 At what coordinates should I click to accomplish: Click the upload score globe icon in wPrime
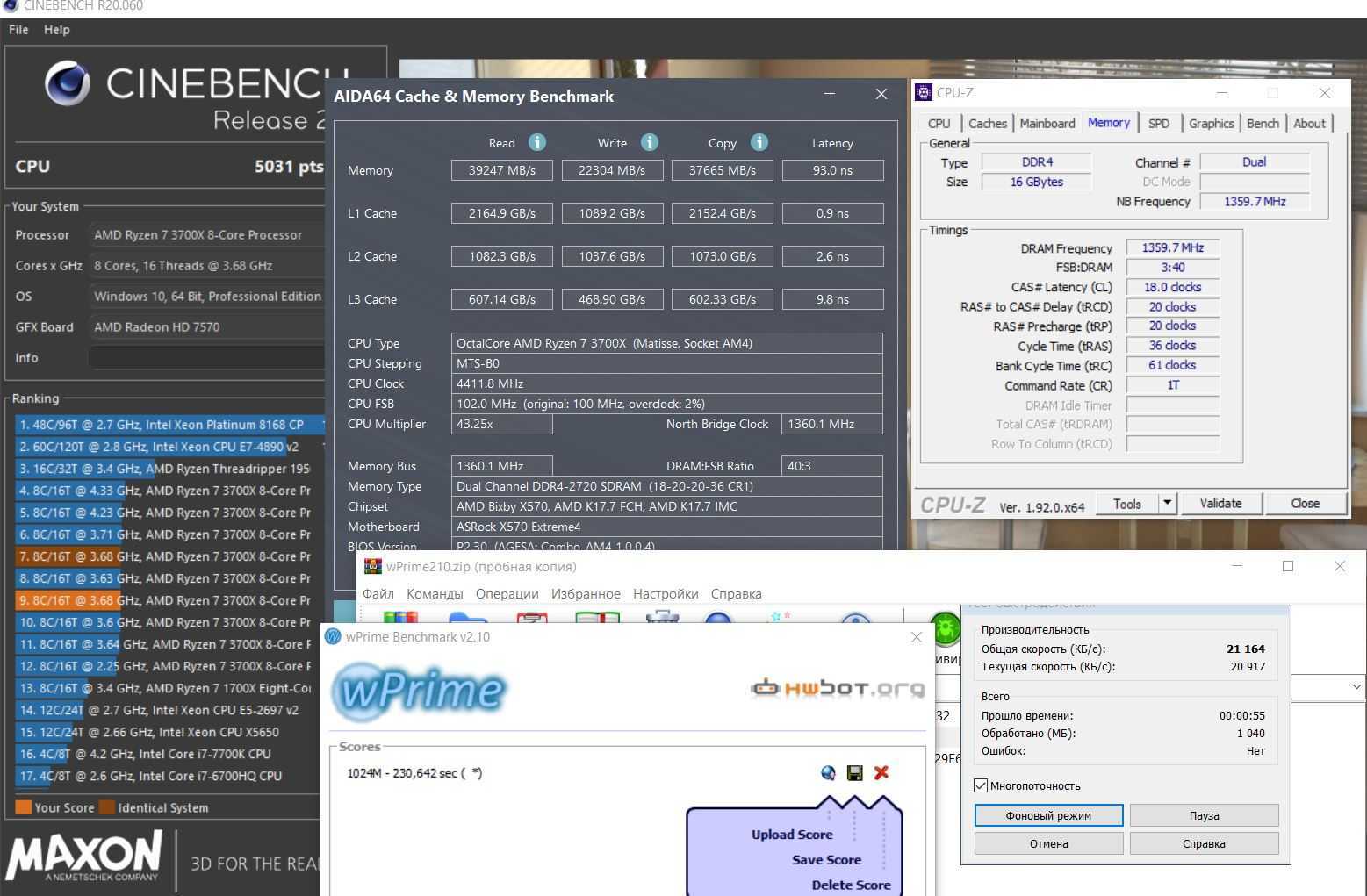point(828,772)
